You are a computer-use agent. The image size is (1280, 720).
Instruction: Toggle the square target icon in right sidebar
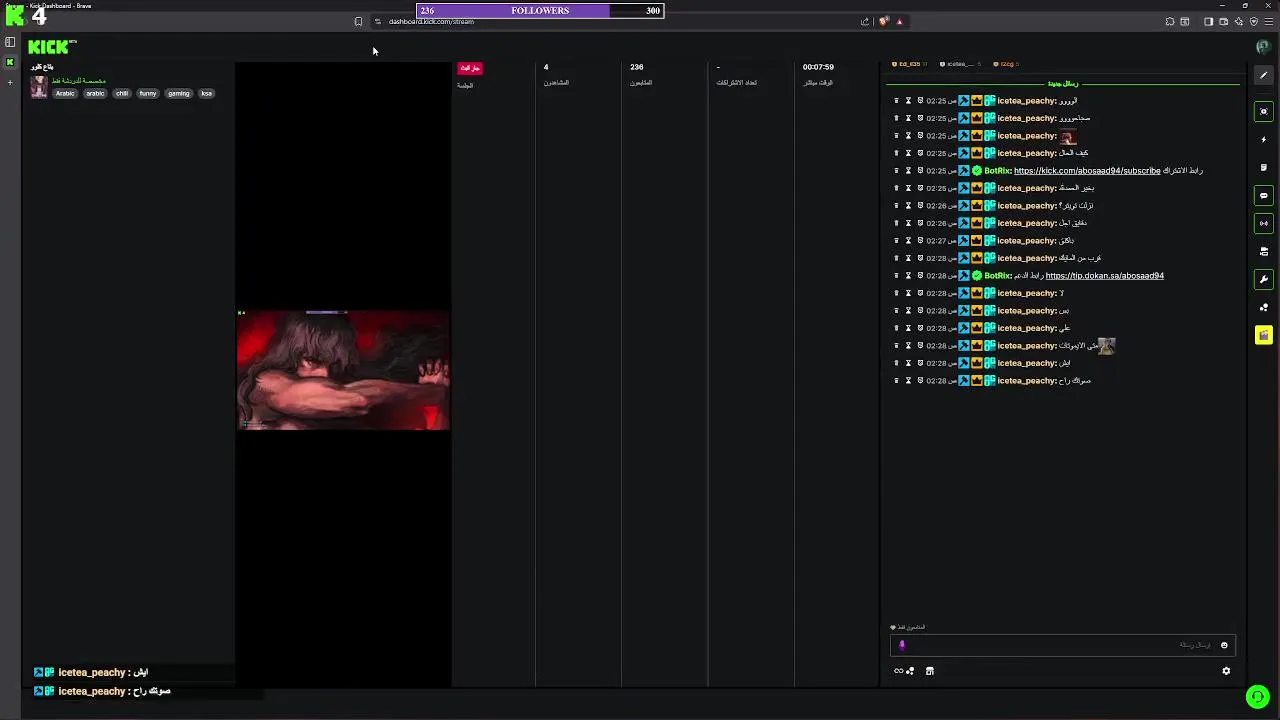click(1264, 111)
